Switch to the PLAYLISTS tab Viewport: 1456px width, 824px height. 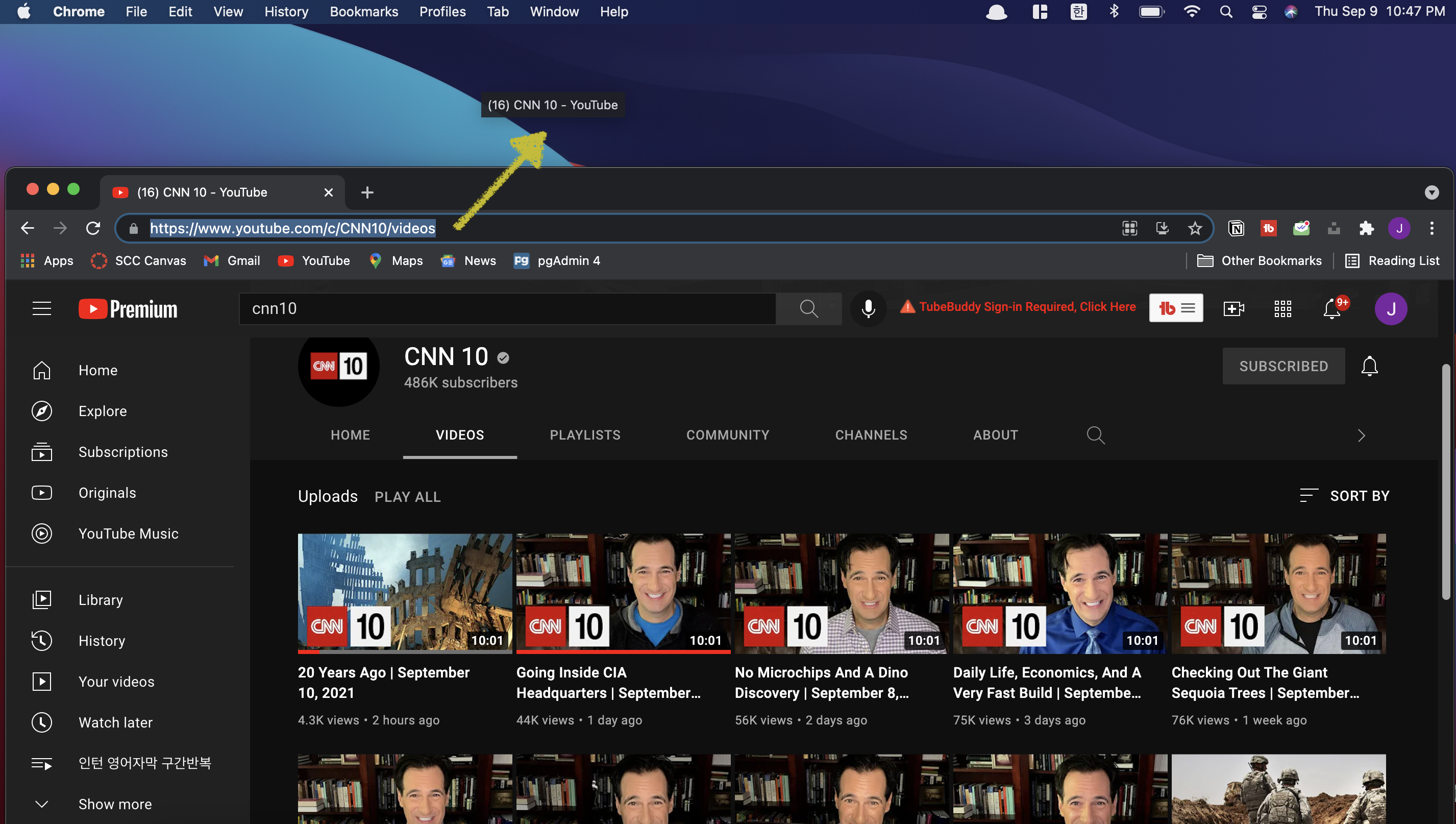point(585,435)
